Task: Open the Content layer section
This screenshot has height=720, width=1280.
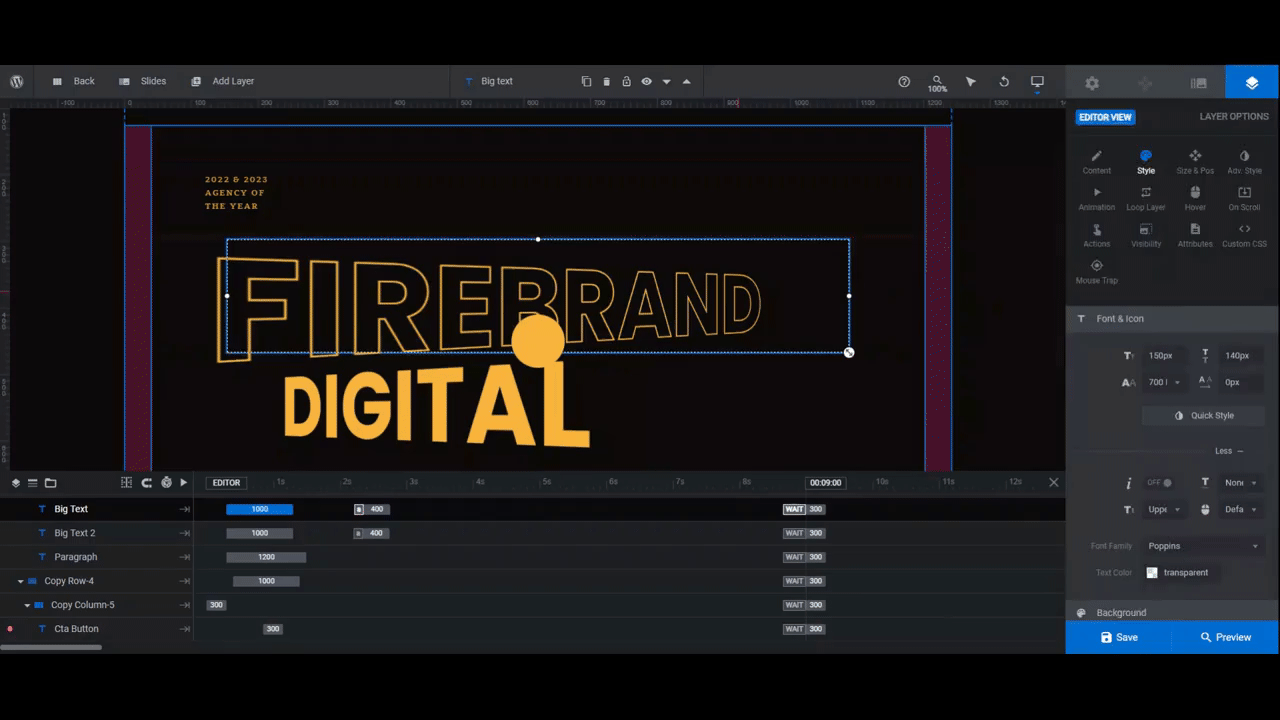Action: point(1096,162)
